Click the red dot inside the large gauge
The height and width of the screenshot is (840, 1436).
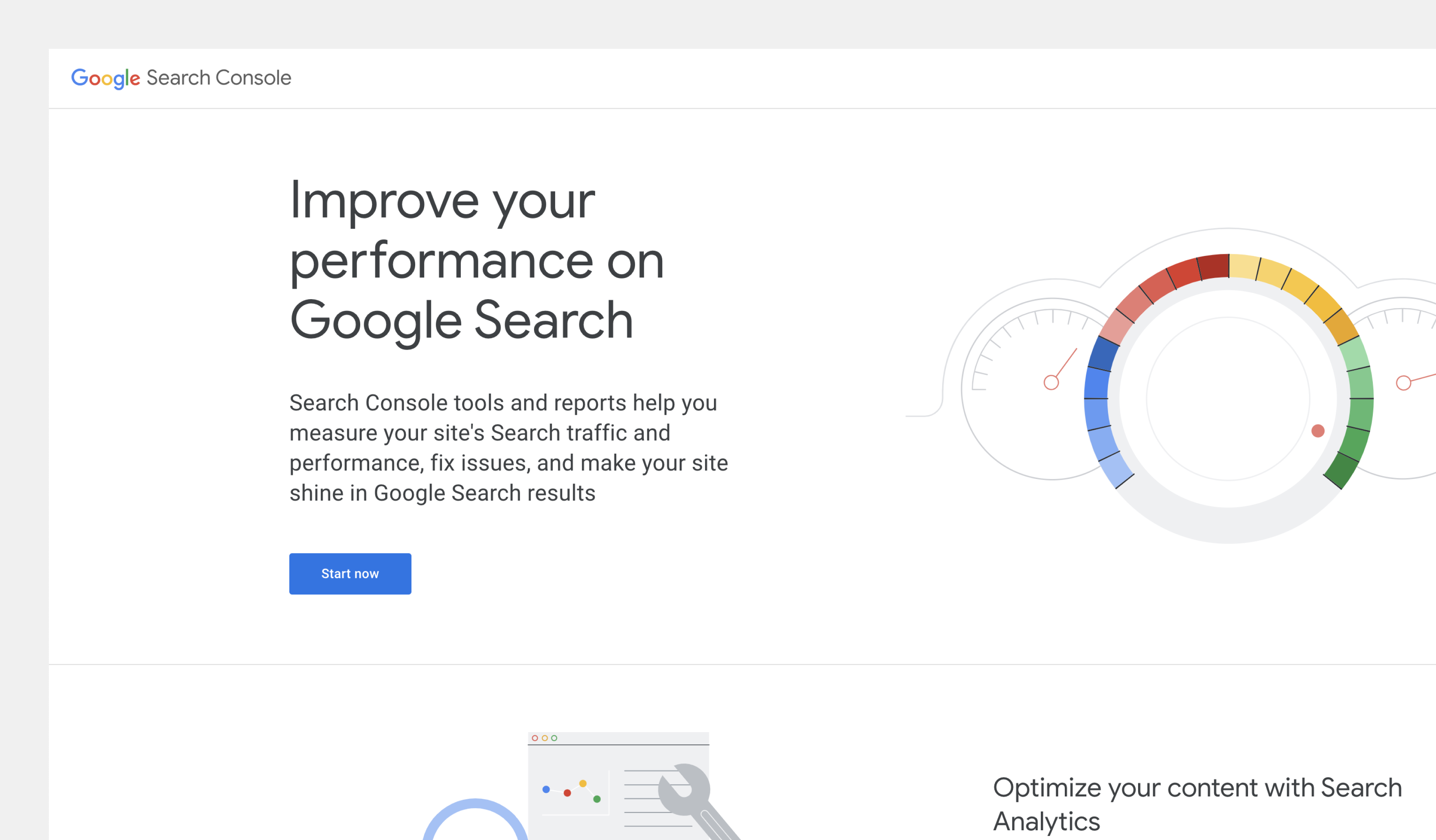click(x=1318, y=431)
